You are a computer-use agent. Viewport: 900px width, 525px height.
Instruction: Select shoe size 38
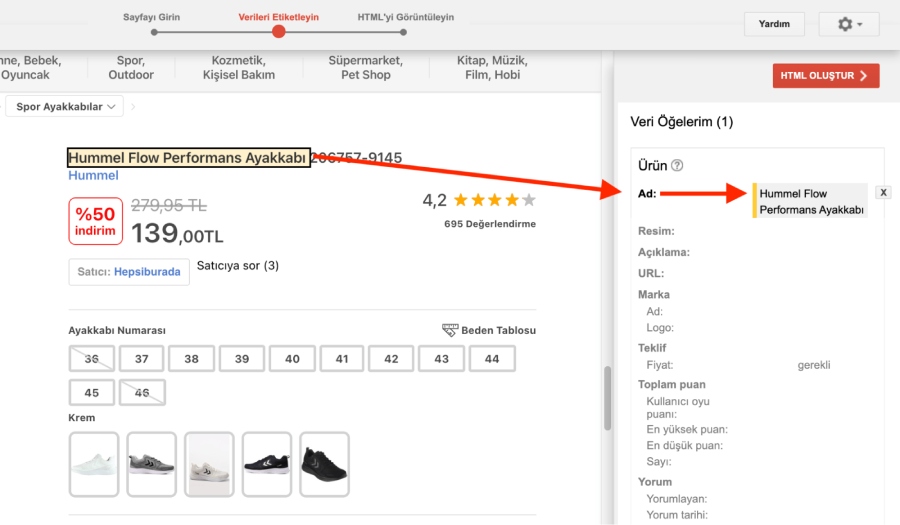191,359
